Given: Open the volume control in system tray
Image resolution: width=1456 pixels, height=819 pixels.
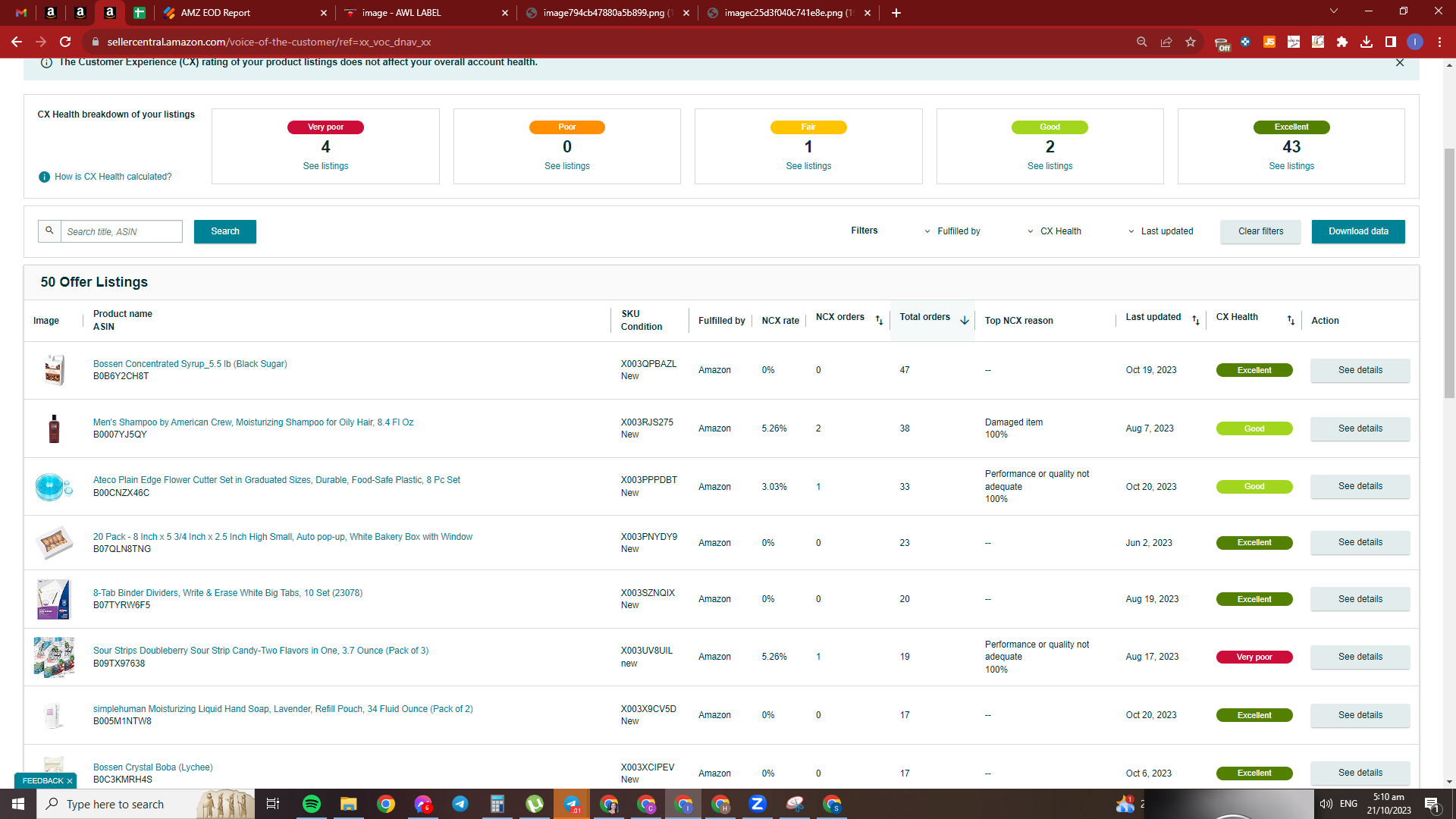Looking at the screenshot, I should [x=1326, y=804].
